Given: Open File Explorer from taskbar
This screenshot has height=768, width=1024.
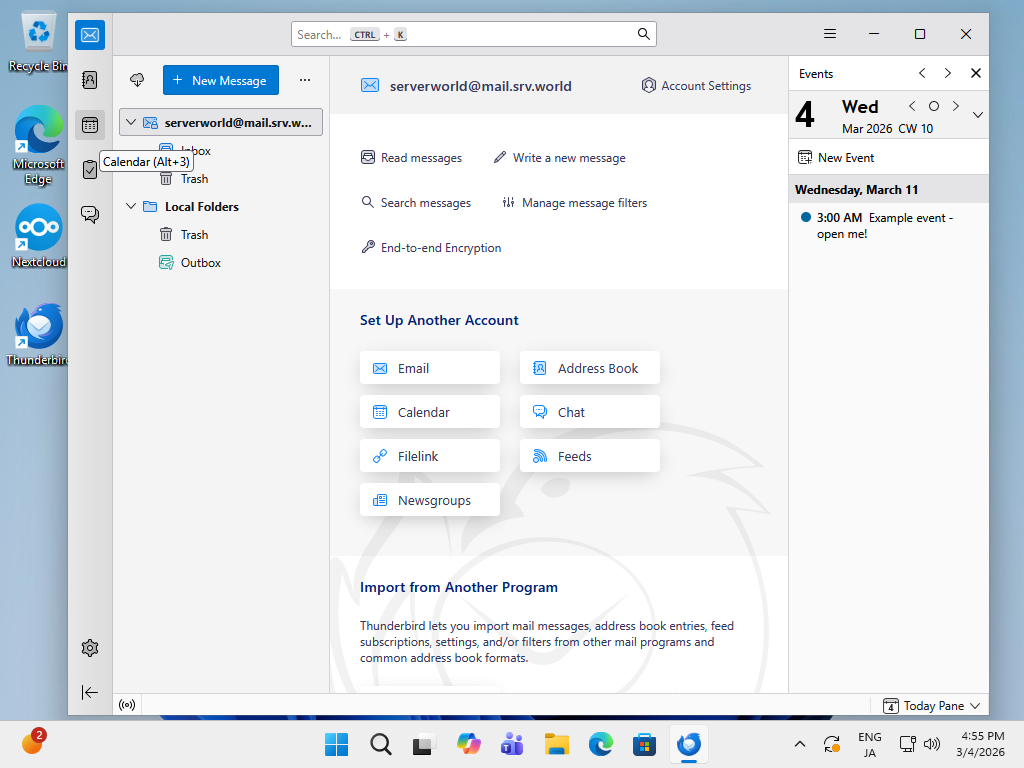Looking at the screenshot, I should 556,744.
